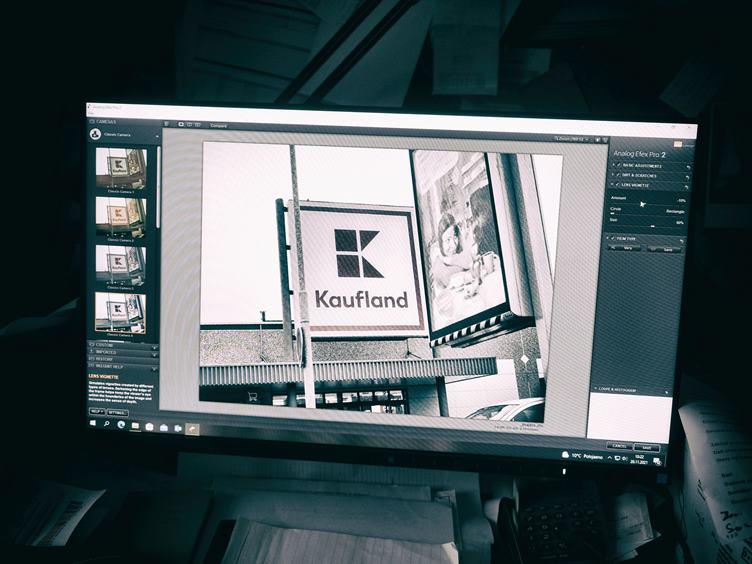
Task: Collapse the Instant Help section
Action: [x=123, y=366]
